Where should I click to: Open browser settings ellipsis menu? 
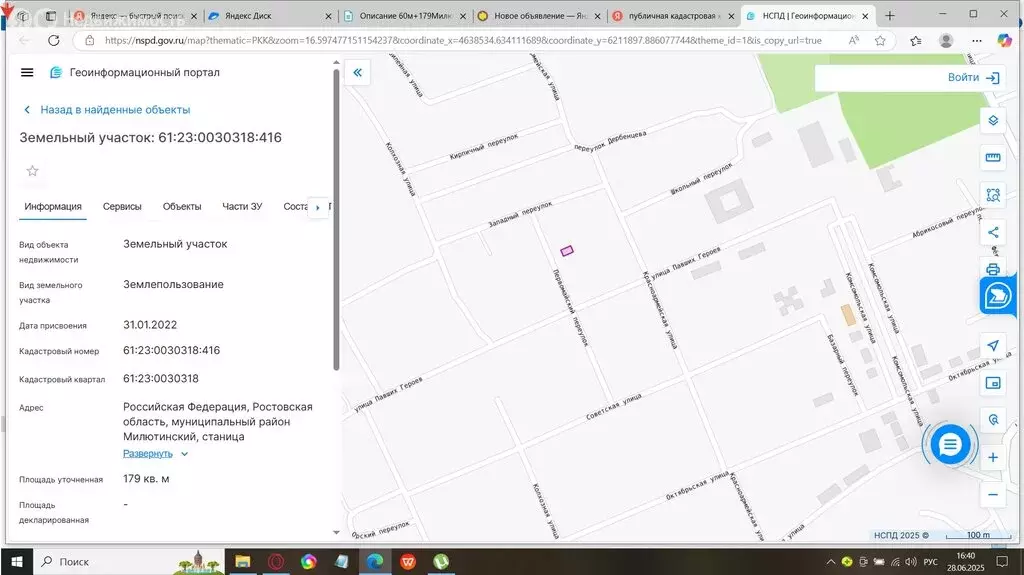[x=976, y=41]
